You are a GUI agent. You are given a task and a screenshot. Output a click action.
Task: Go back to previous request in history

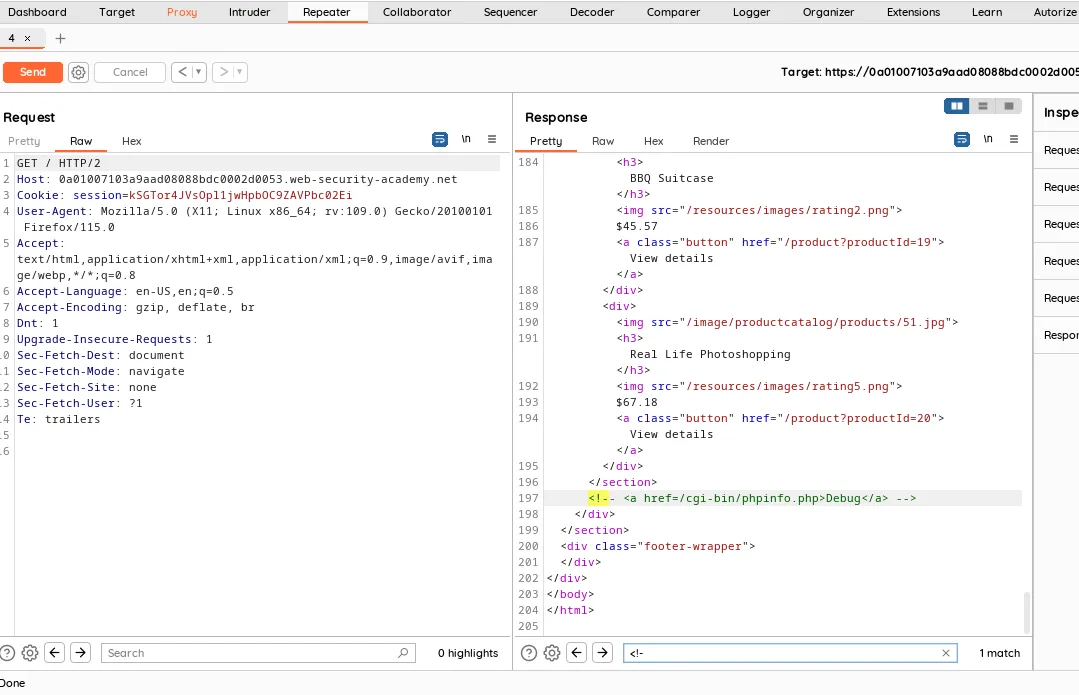coord(182,72)
